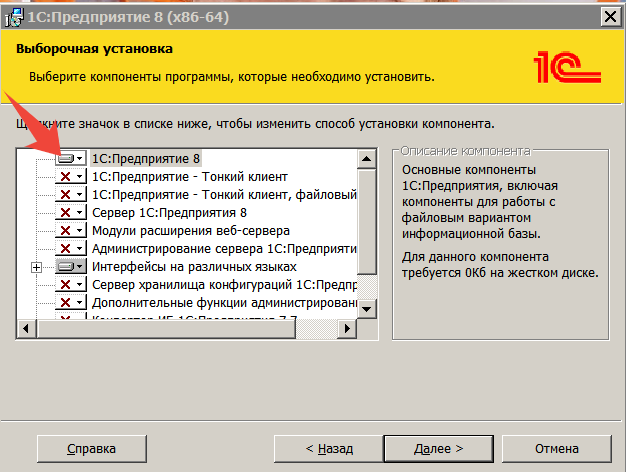Open install-state dropdown for Интерфейсы на различных языках
The height and width of the screenshot is (472, 626).
pos(71,266)
